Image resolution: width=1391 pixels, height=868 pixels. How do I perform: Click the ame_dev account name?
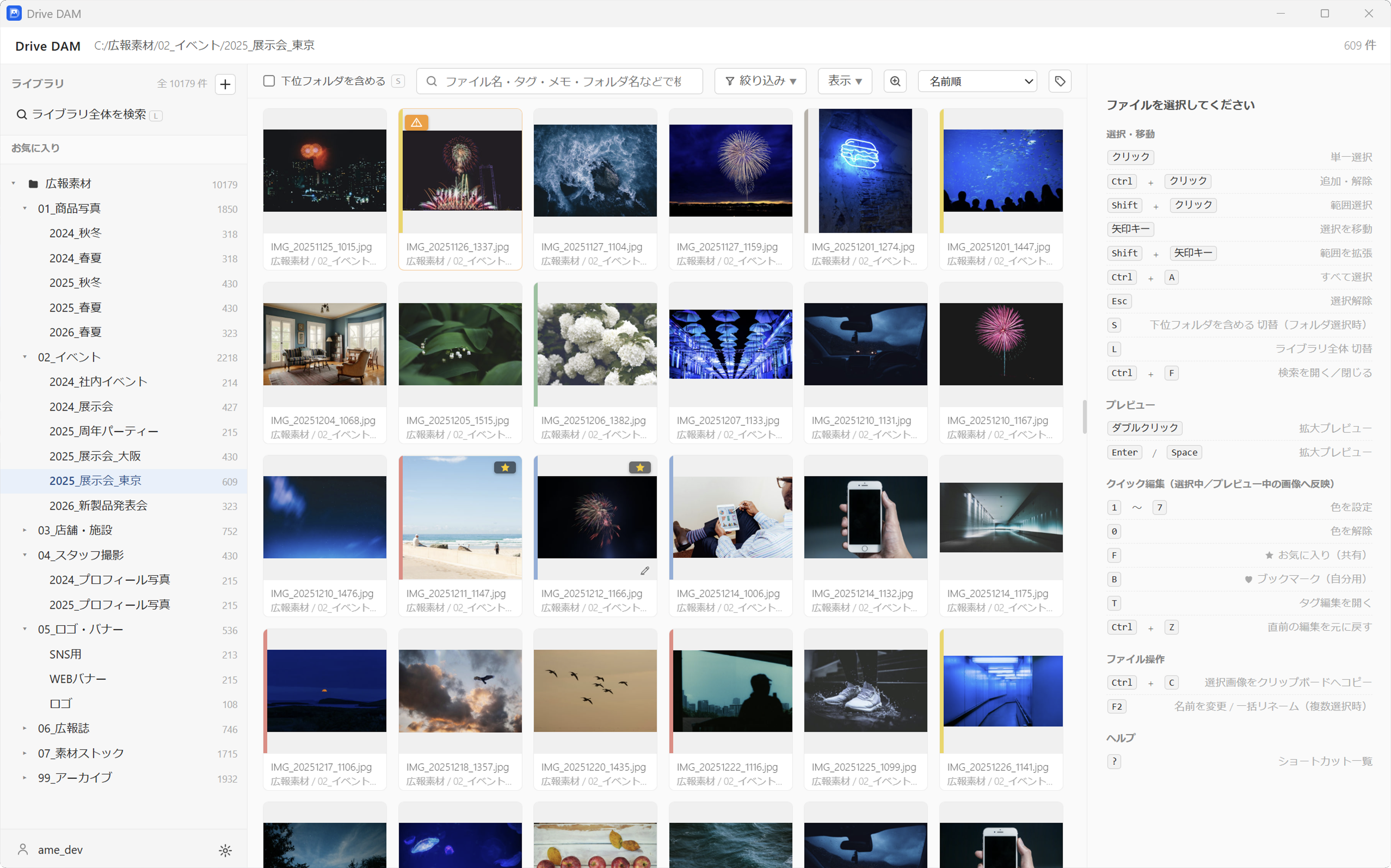click(x=60, y=849)
